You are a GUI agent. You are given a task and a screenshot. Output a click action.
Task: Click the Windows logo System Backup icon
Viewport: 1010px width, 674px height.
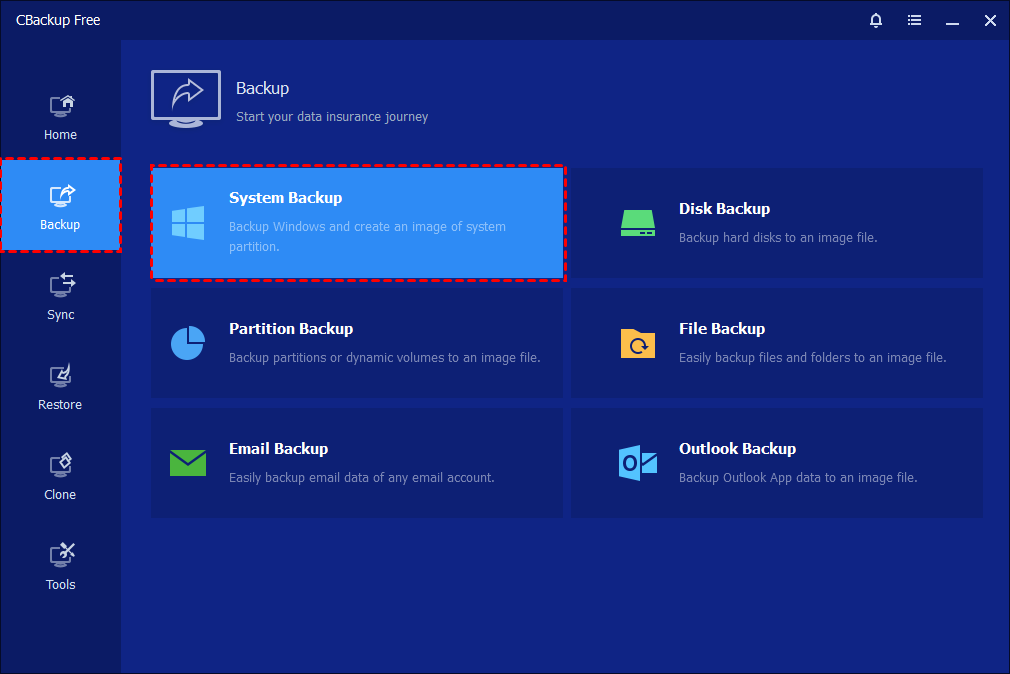pos(188,223)
